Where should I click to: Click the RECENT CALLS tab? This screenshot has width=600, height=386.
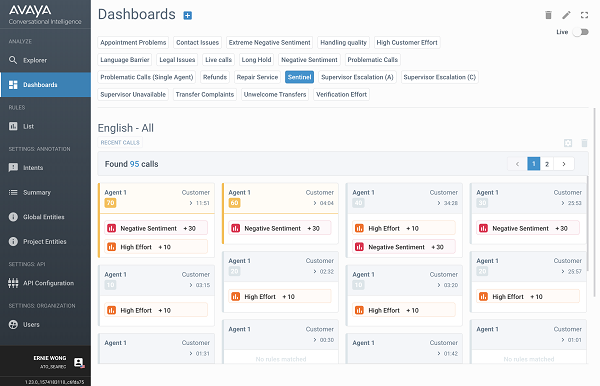click(120, 142)
